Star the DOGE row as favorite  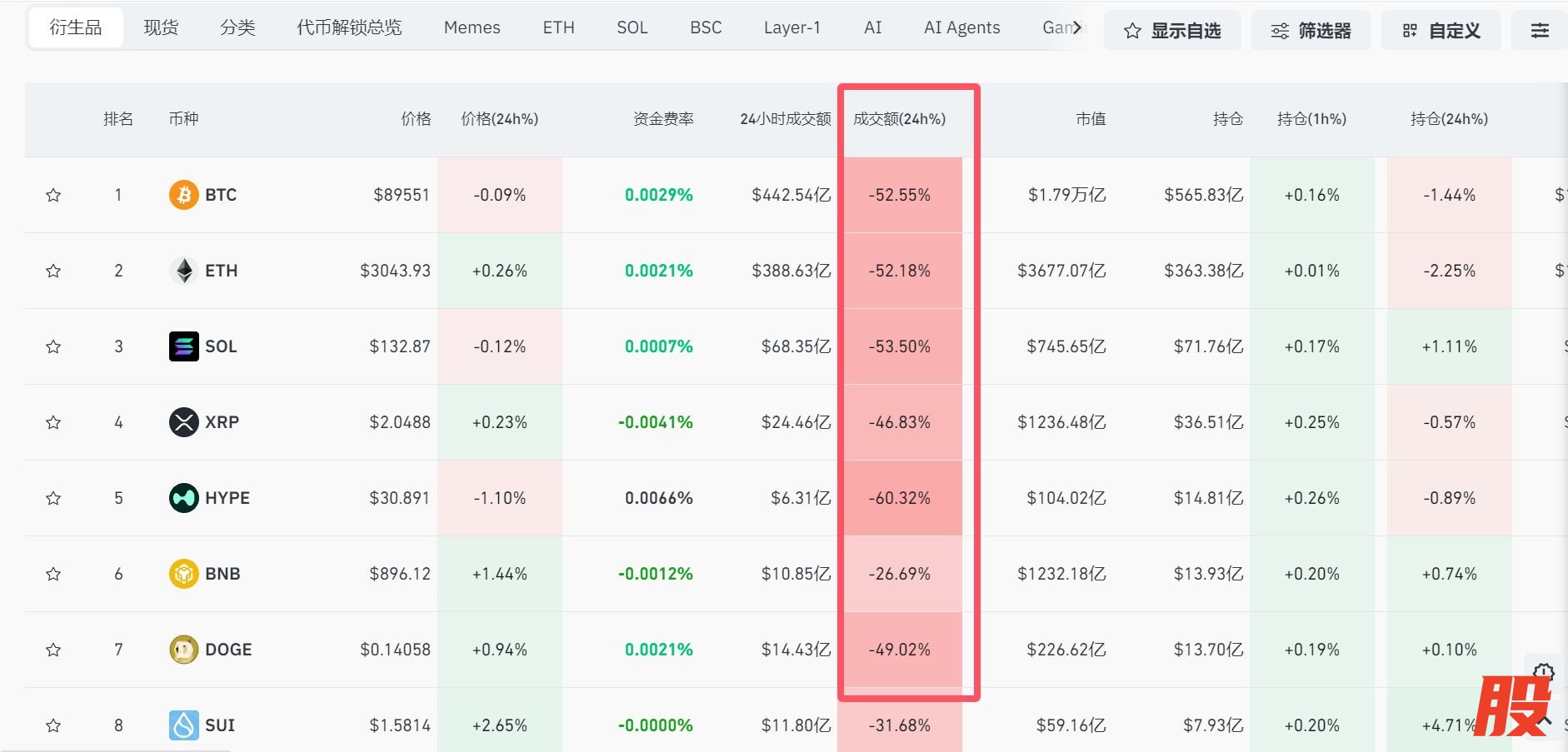pyautogui.click(x=53, y=650)
